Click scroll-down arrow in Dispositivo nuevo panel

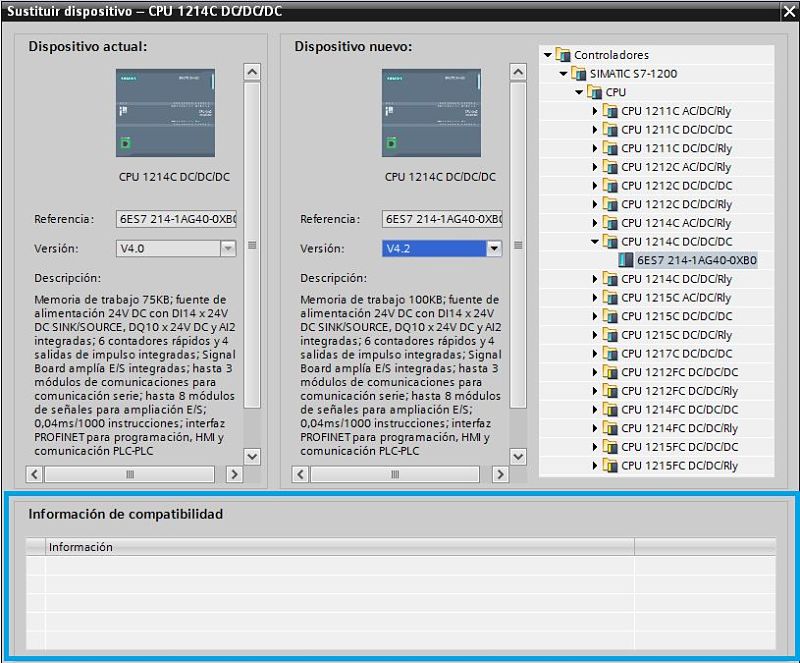518,456
